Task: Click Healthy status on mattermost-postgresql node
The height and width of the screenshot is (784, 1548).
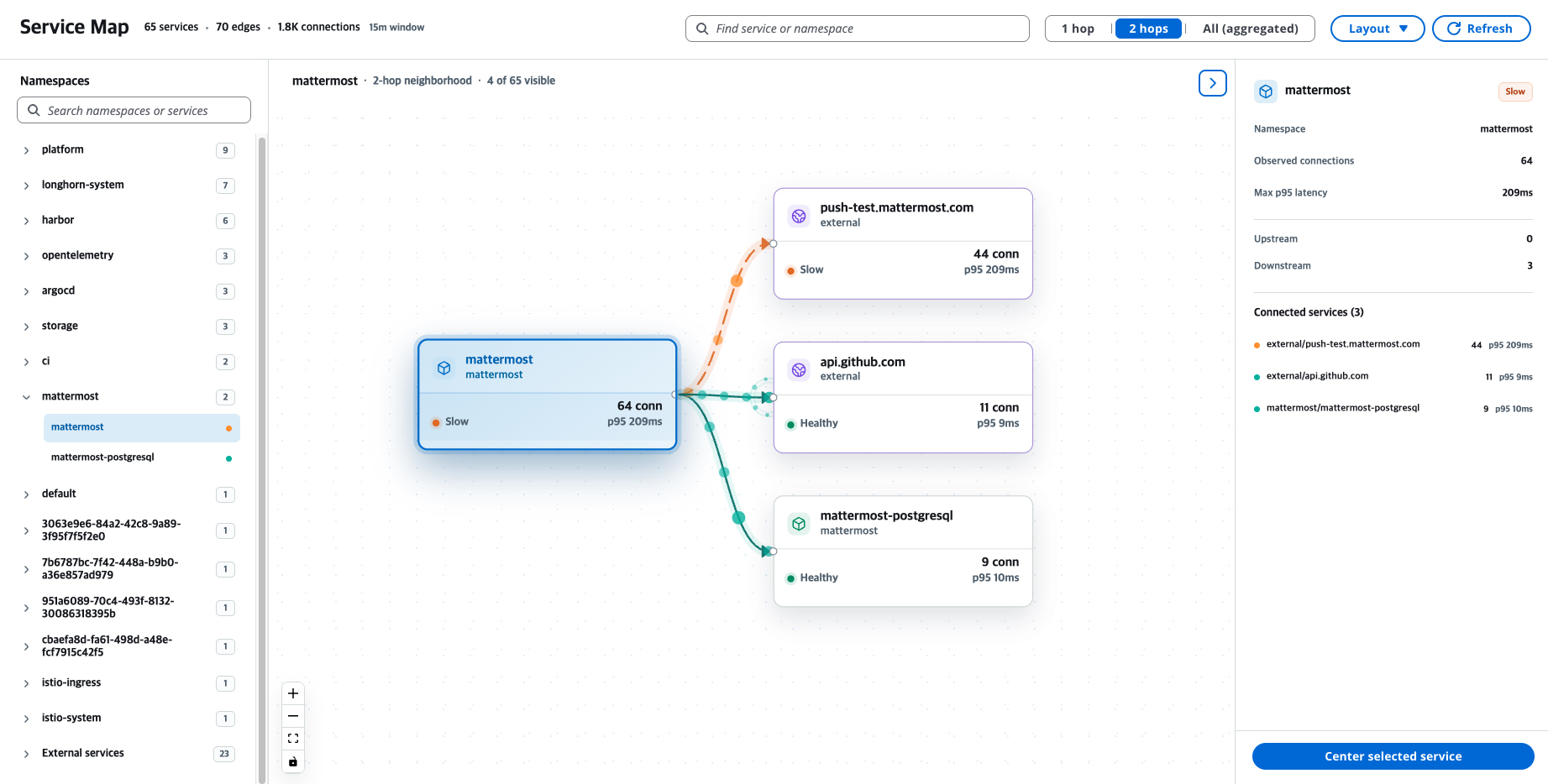Action: (812, 578)
